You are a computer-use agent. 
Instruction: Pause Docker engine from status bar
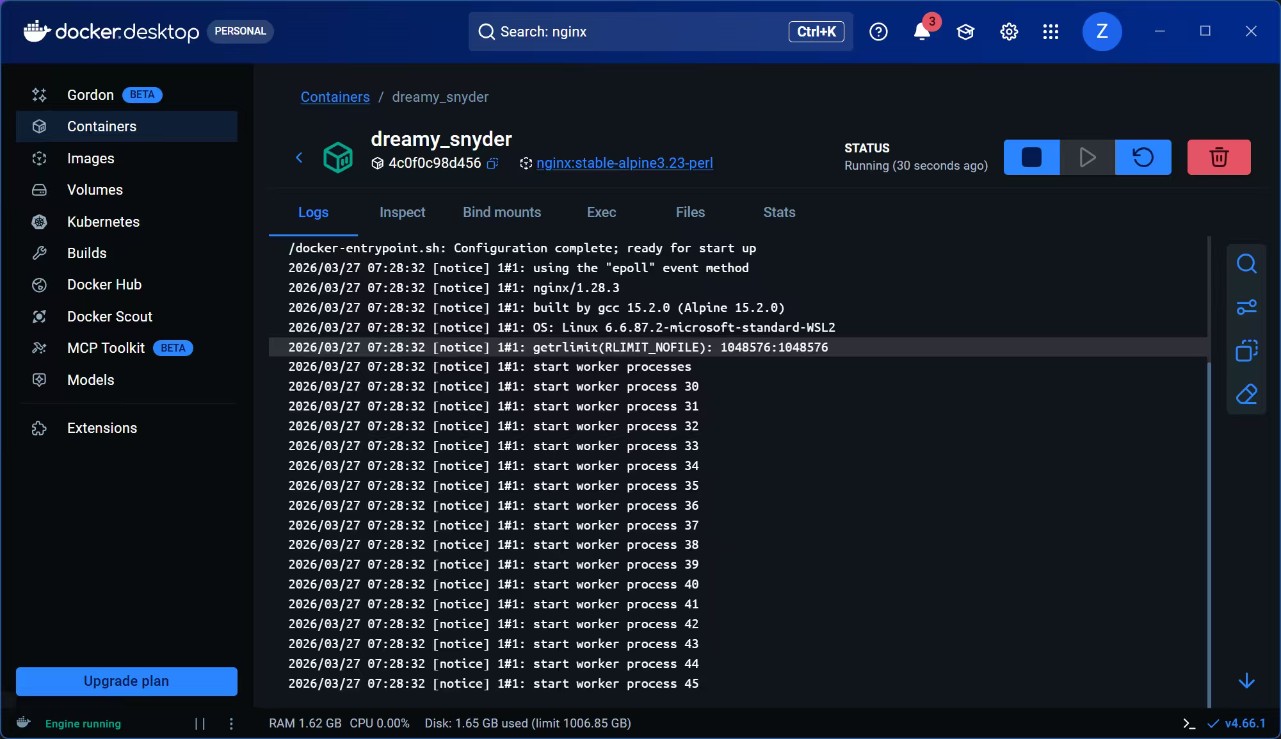point(200,723)
